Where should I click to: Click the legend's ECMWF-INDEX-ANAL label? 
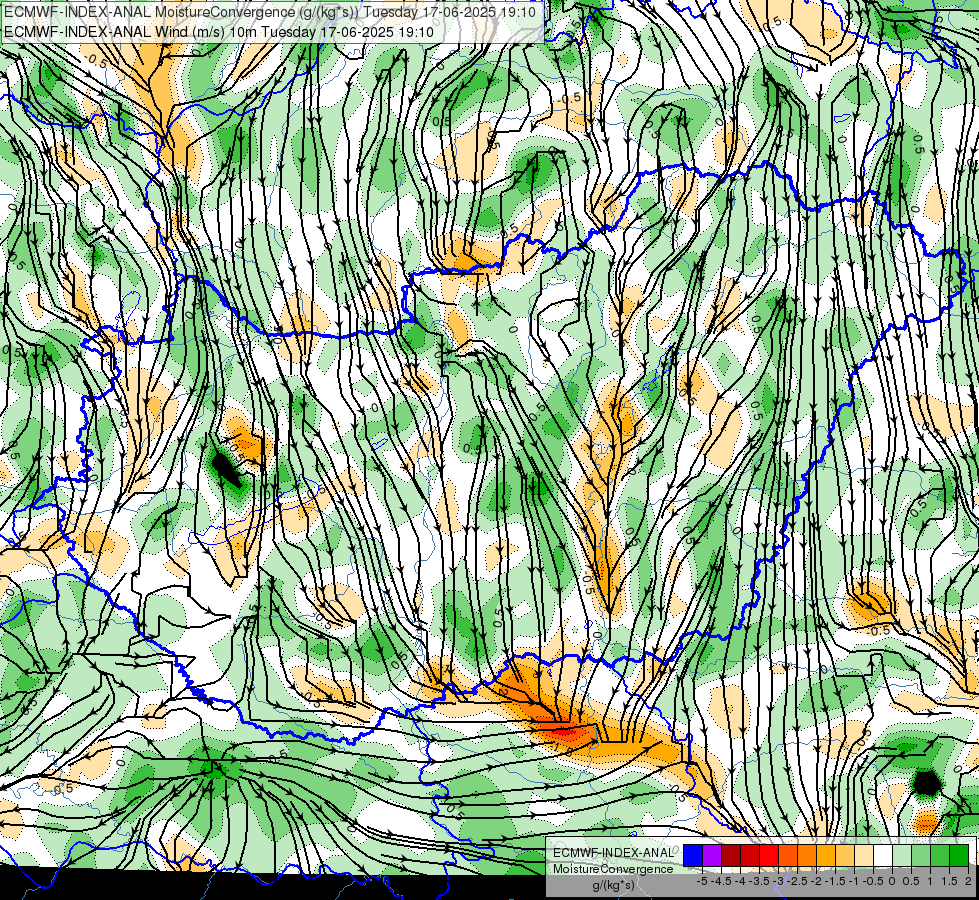click(x=614, y=853)
